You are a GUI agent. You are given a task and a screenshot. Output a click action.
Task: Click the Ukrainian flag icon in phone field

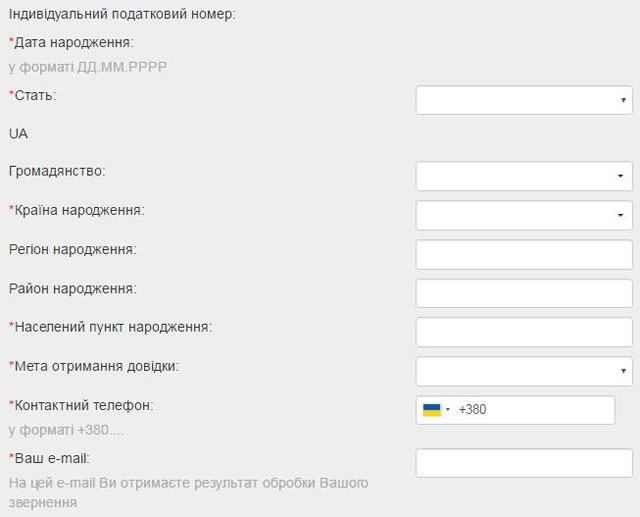pyautogui.click(x=432, y=410)
